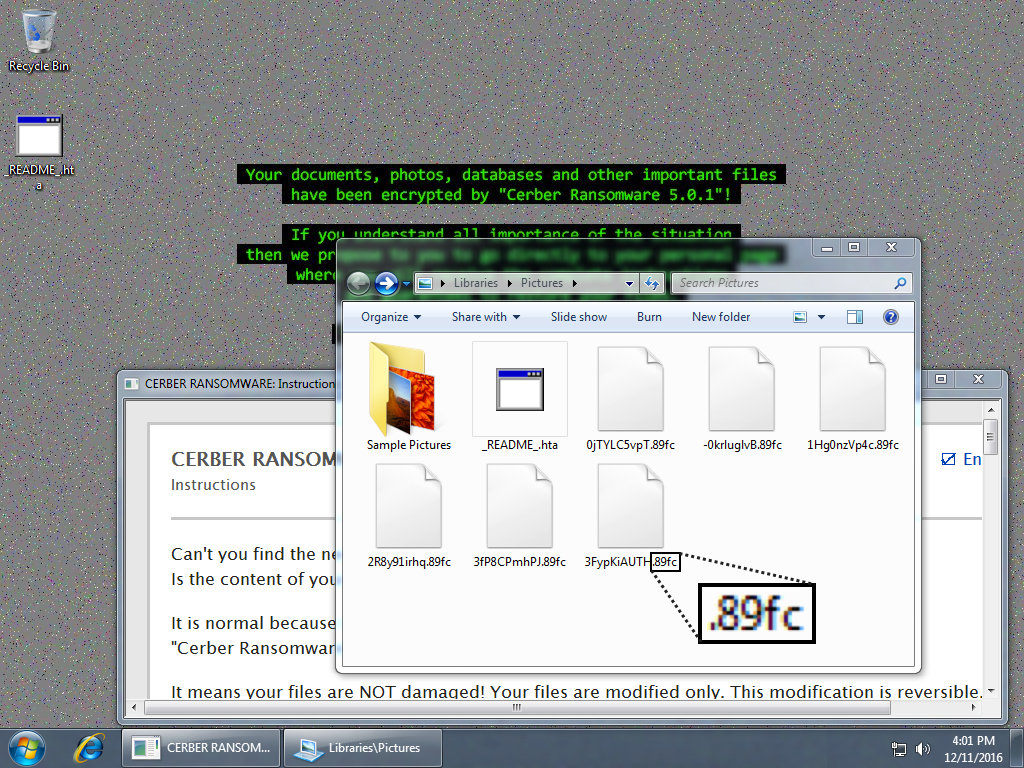Click the Libraries breadcrumb in address bar
Image resolution: width=1024 pixels, height=768 pixels.
(475, 283)
